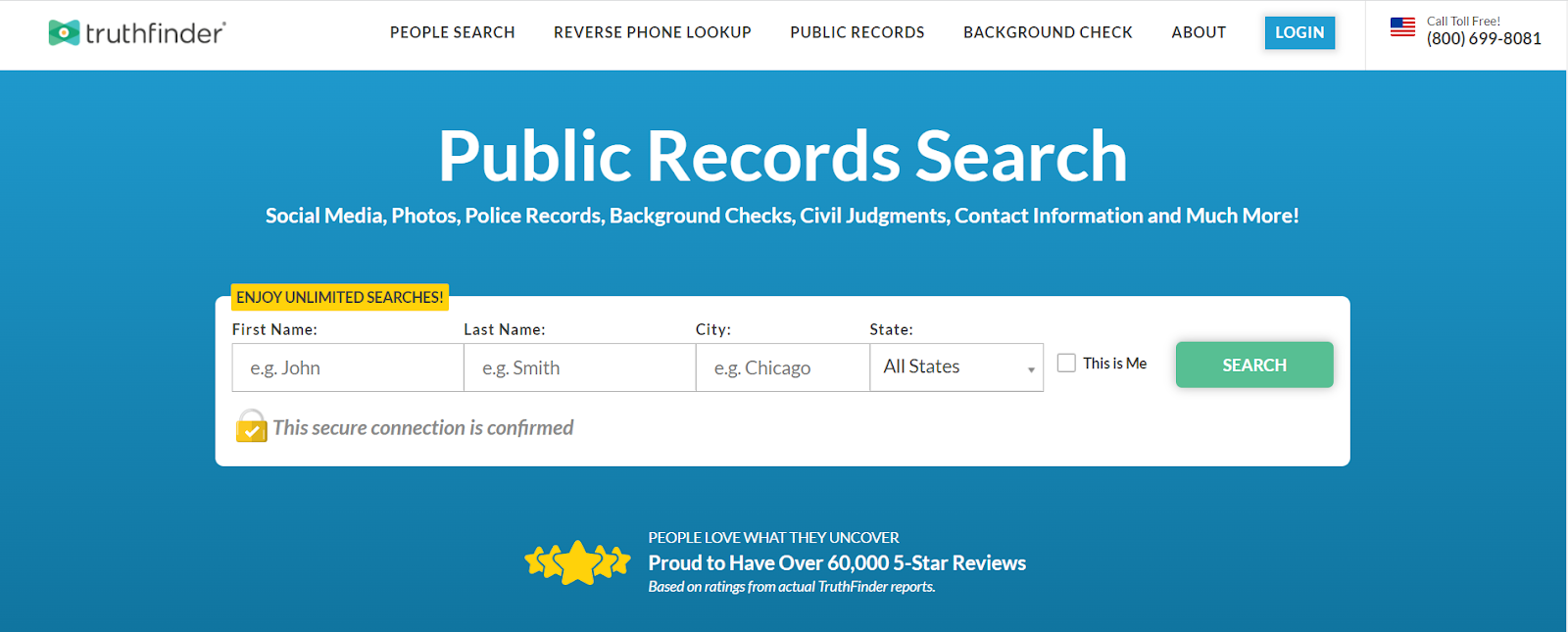This screenshot has height=632, width=1568.
Task: Open the Background Check menu
Action: pyautogui.click(x=1048, y=32)
